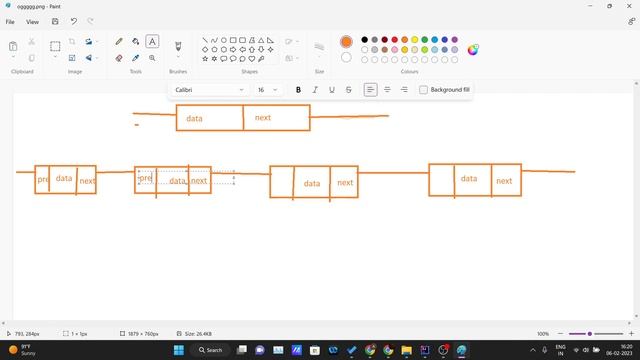Choose the Right arrow shape
640x360 pixels.
(x=233, y=49)
